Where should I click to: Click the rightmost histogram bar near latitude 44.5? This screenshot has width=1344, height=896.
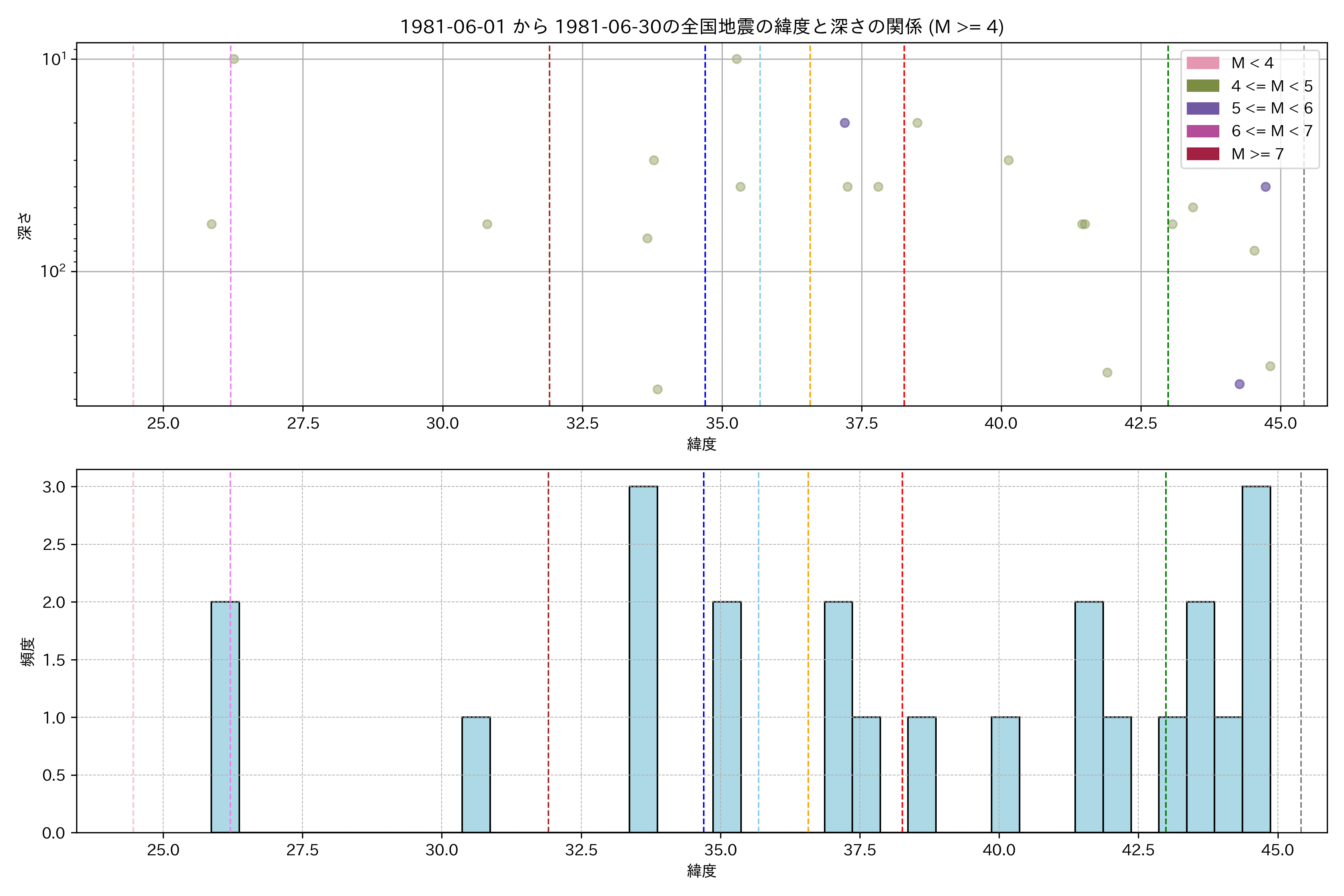(1257, 659)
